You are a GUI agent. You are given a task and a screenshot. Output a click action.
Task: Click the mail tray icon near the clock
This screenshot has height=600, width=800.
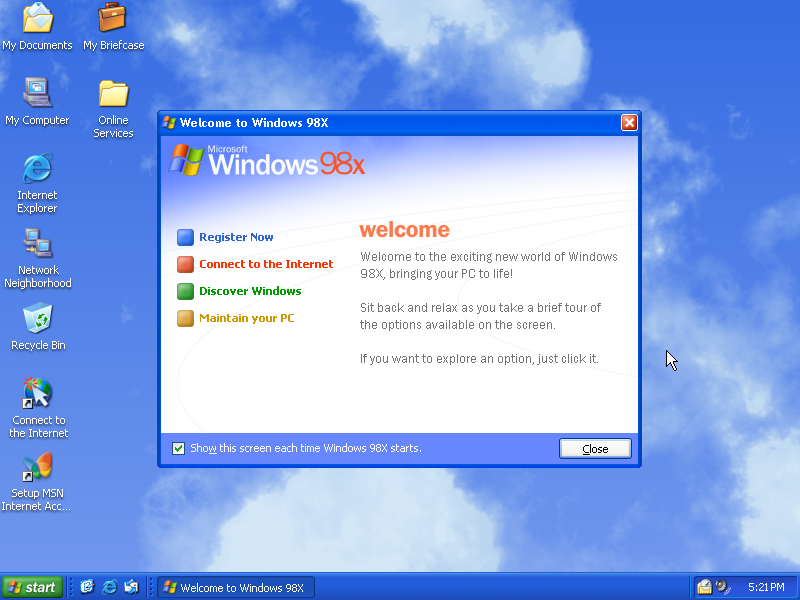click(705, 587)
